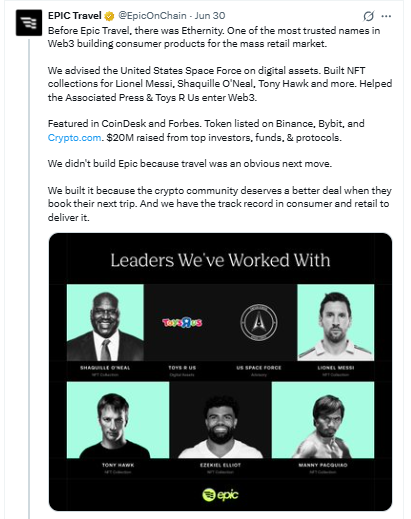The height and width of the screenshot is (519, 411).
Task: Follow the Crypto.com hyperlink
Action: [74, 138]
